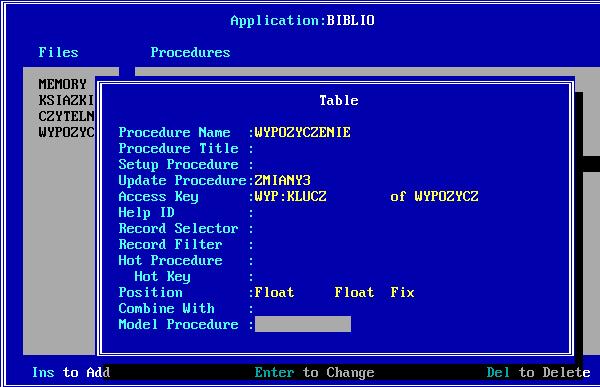Screen dimensions: 600x387
Task: Select the Fix position option
Action: 402,292
